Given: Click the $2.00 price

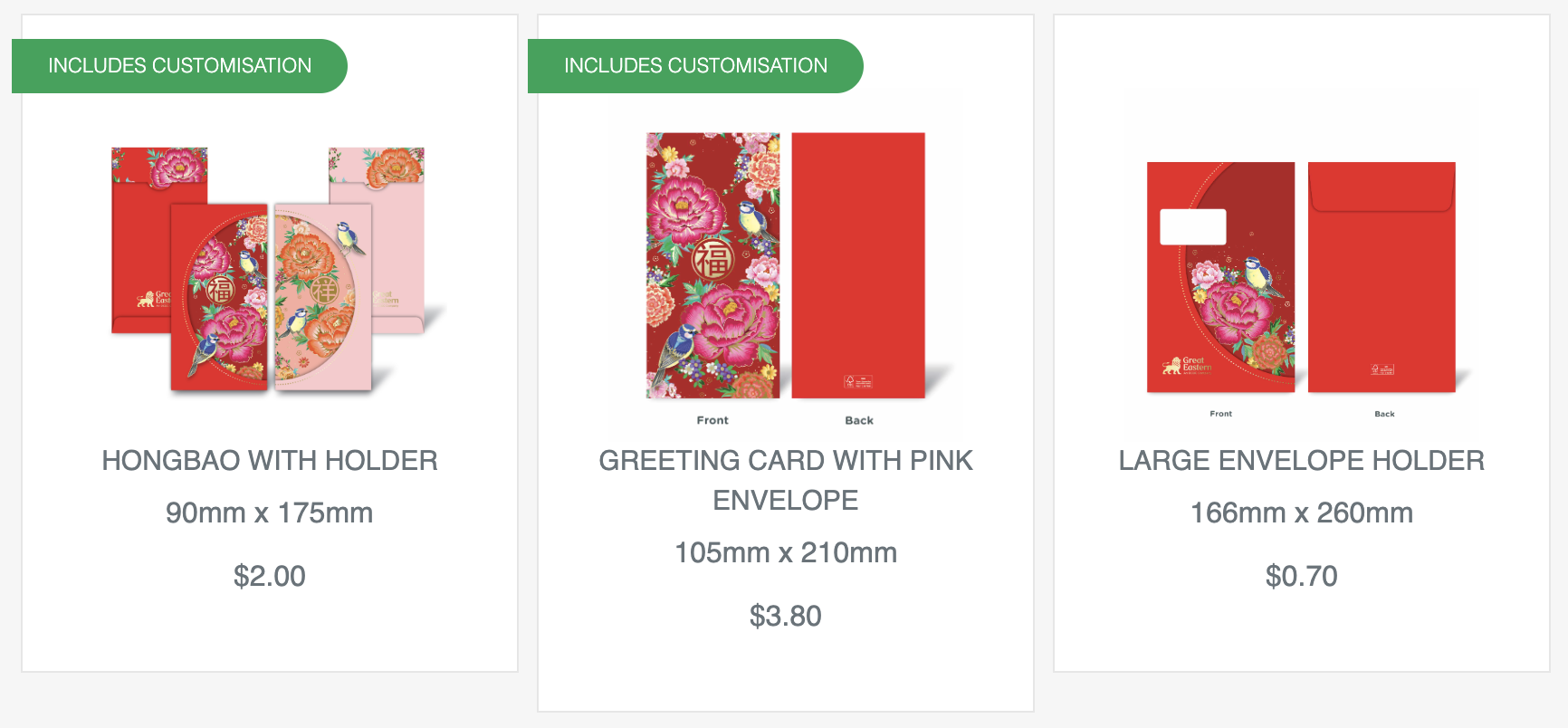Looking at the screenshot, I should (x=270, y=577).
